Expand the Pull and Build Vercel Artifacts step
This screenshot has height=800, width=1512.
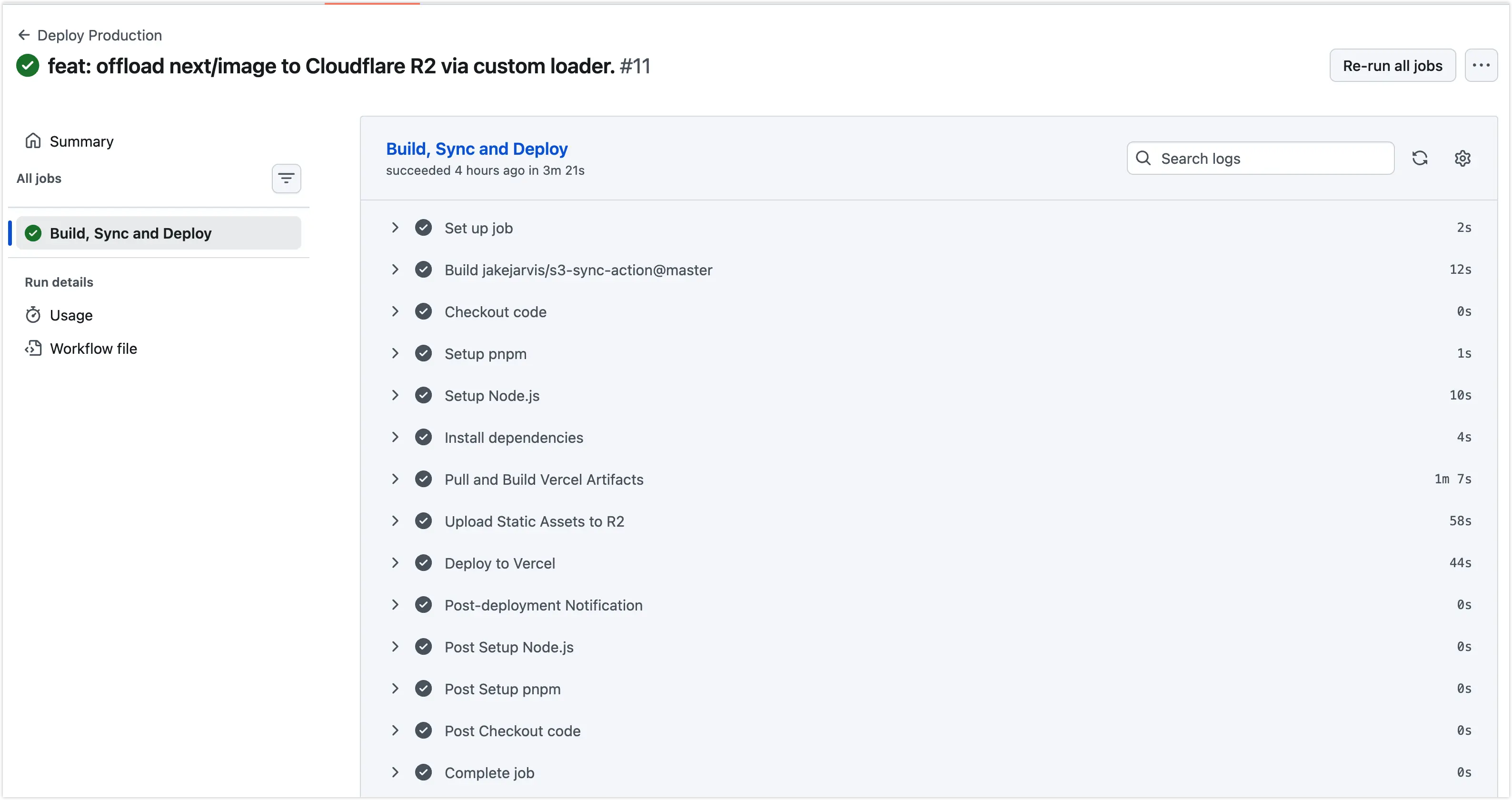tap(395, 479)
